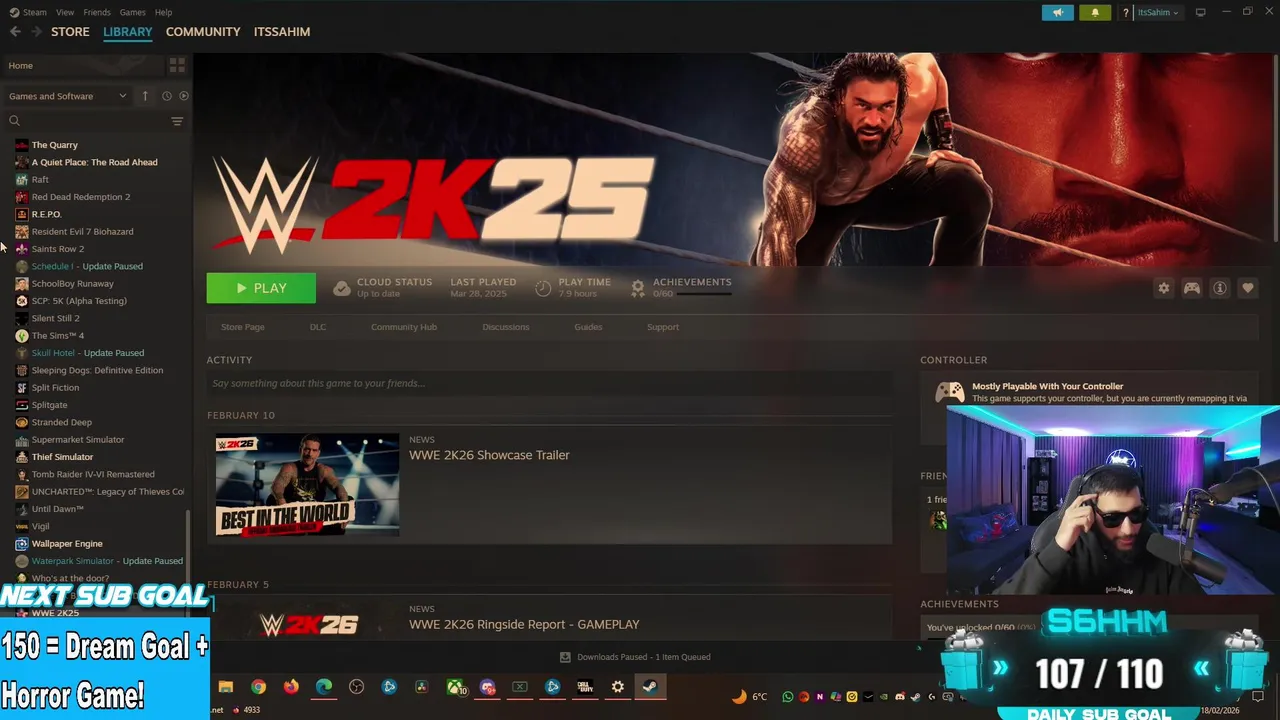The width and height of the screenshot is (1280, 720).
Task: Toggle ready-to-play filter icon
Action: [x=183, y=96]
